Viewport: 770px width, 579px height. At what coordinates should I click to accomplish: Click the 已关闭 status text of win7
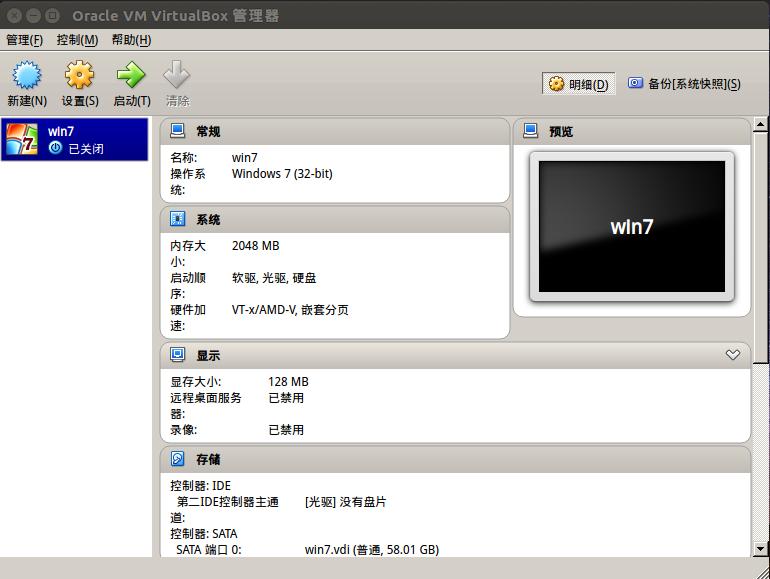tap(86, 148)
